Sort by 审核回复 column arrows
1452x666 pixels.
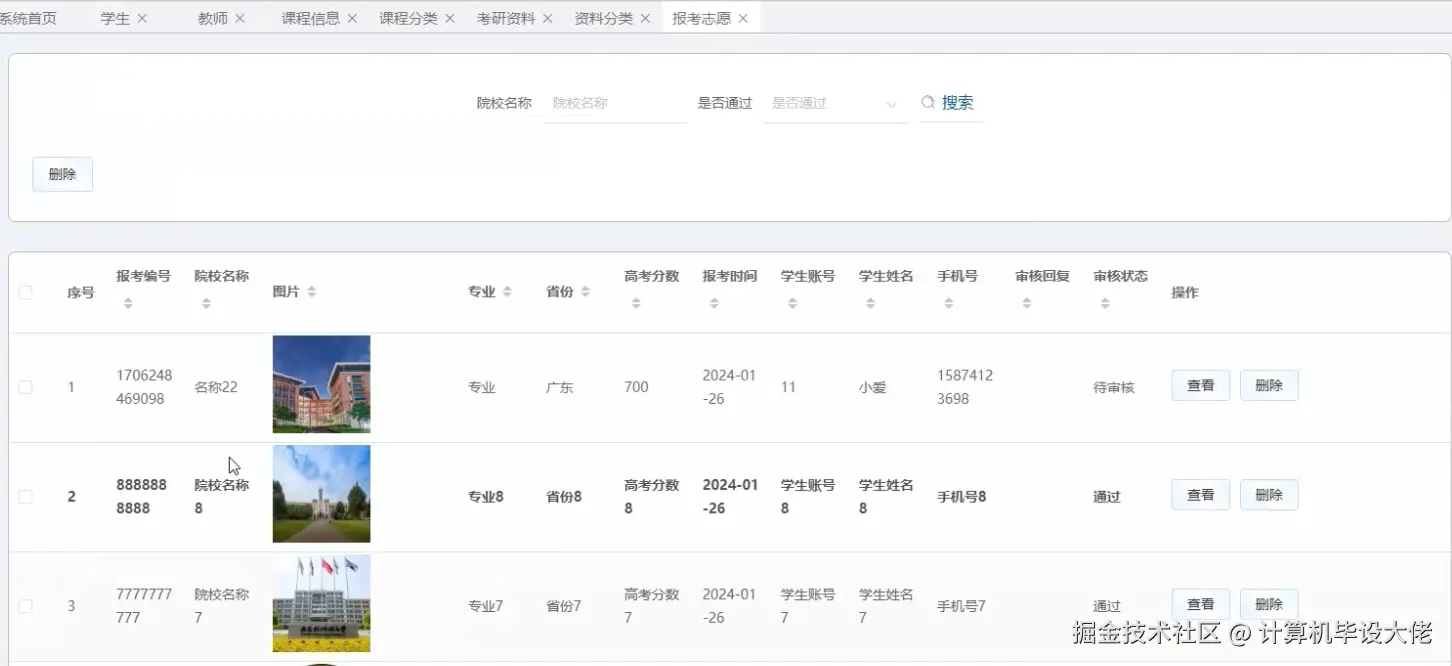coord(1027,302)
